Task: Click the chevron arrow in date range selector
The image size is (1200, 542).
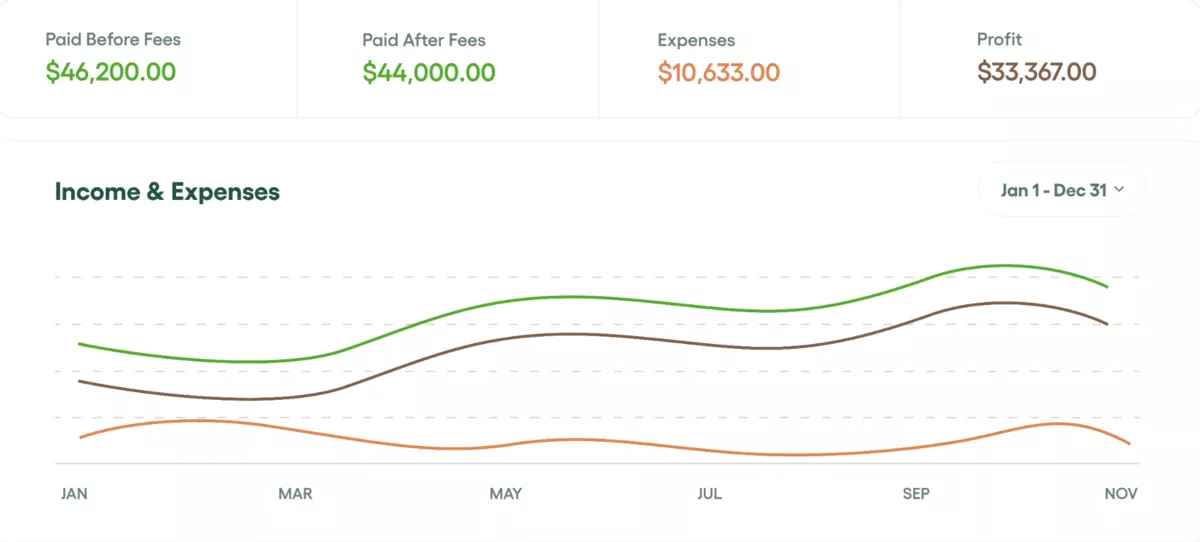Action: [1119, 190]
